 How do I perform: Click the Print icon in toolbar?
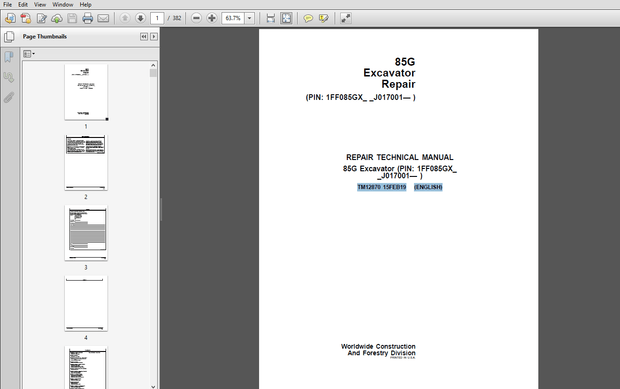tap(87, 18)
